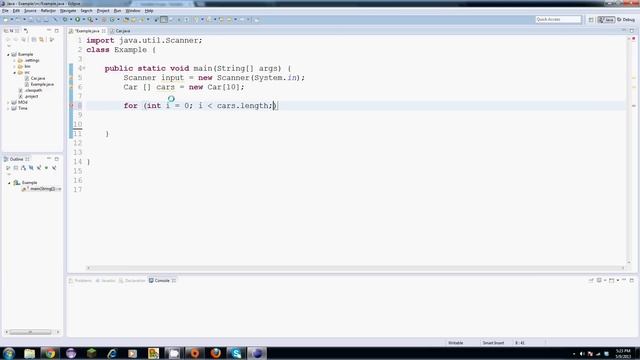Click the Debug bug toolbar icon

click(65, 19)
